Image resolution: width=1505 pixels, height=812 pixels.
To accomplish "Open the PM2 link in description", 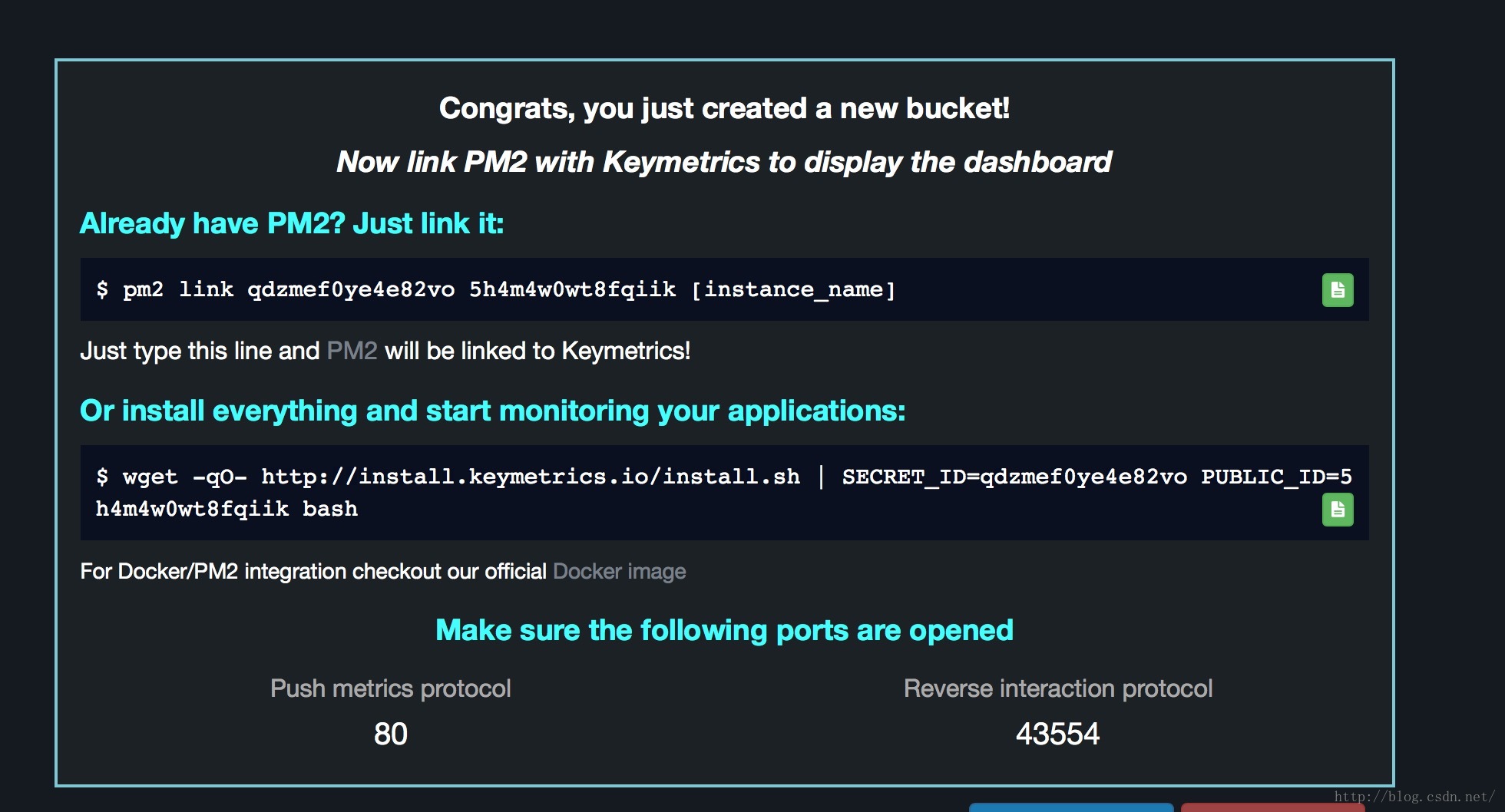I will point(352,351).
